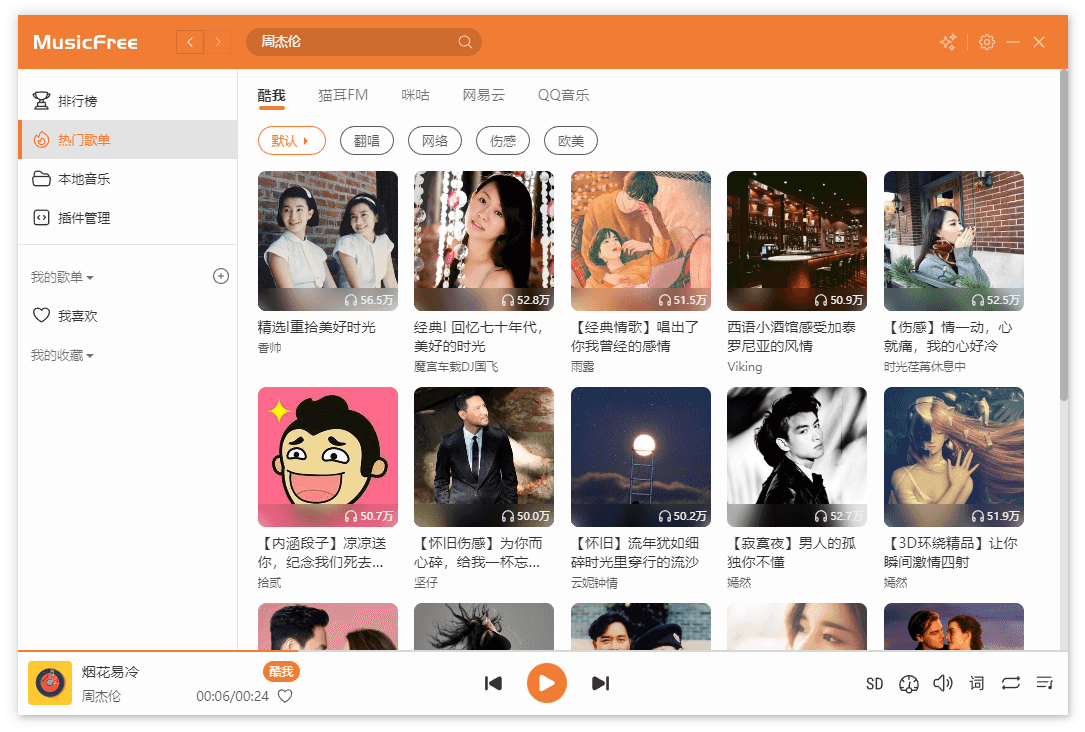The width and height of the screenshot is (1085, 732).
Task: Show lyrics with the 词 icon
Action: 977,683
